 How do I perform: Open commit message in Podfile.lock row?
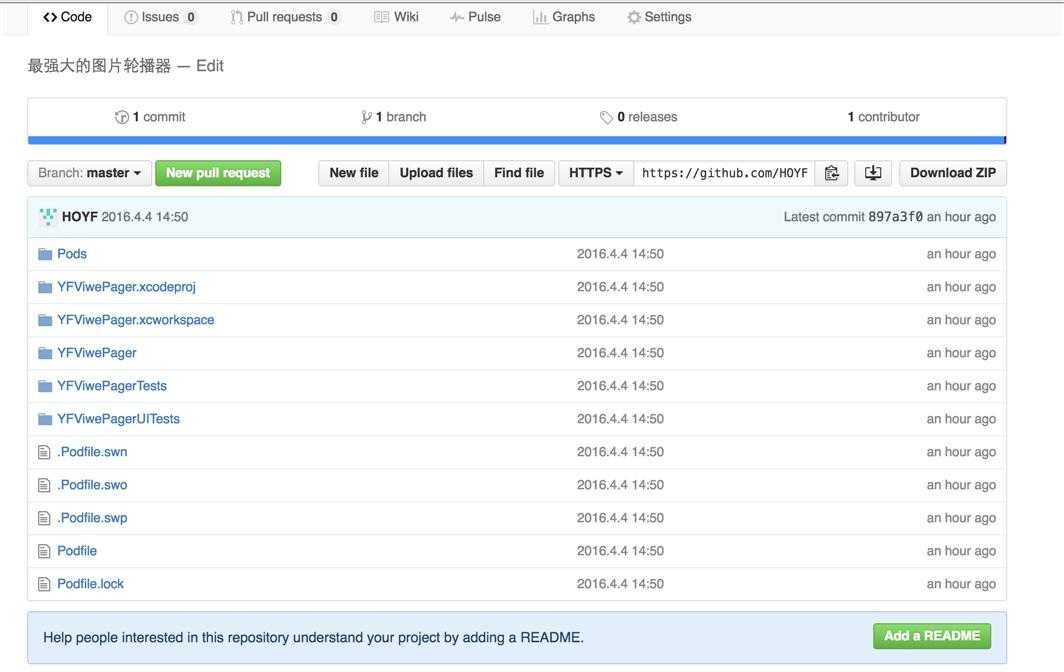coord(620,584)
